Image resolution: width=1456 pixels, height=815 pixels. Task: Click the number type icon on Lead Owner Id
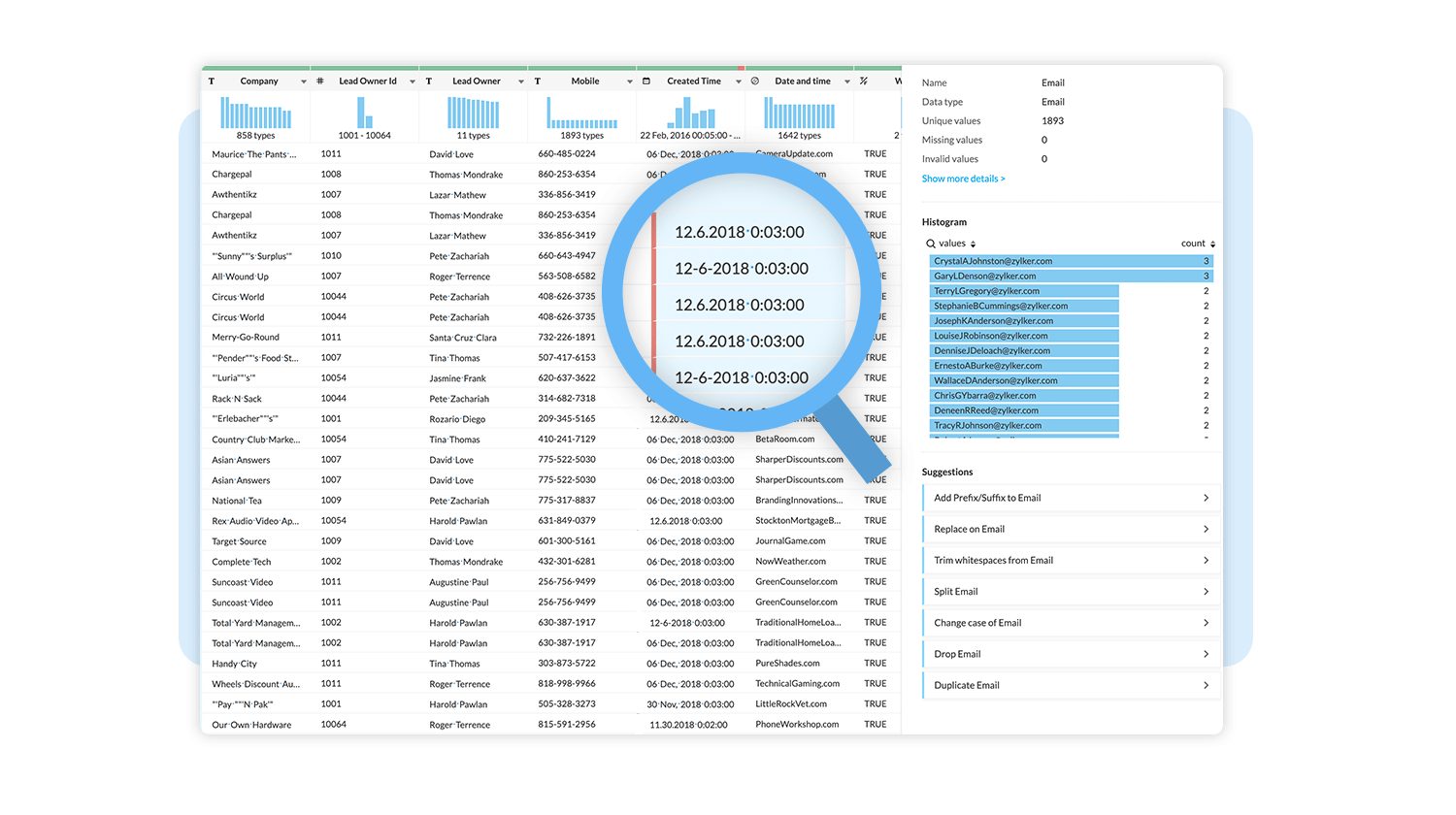click(320, 81)
